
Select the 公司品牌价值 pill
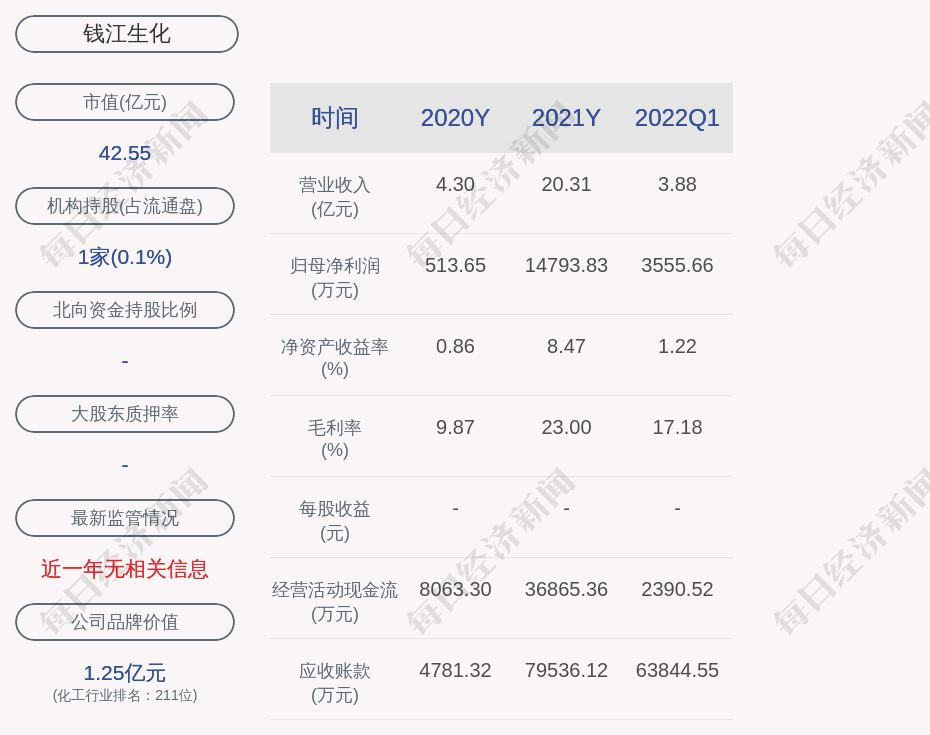(125, 622)
